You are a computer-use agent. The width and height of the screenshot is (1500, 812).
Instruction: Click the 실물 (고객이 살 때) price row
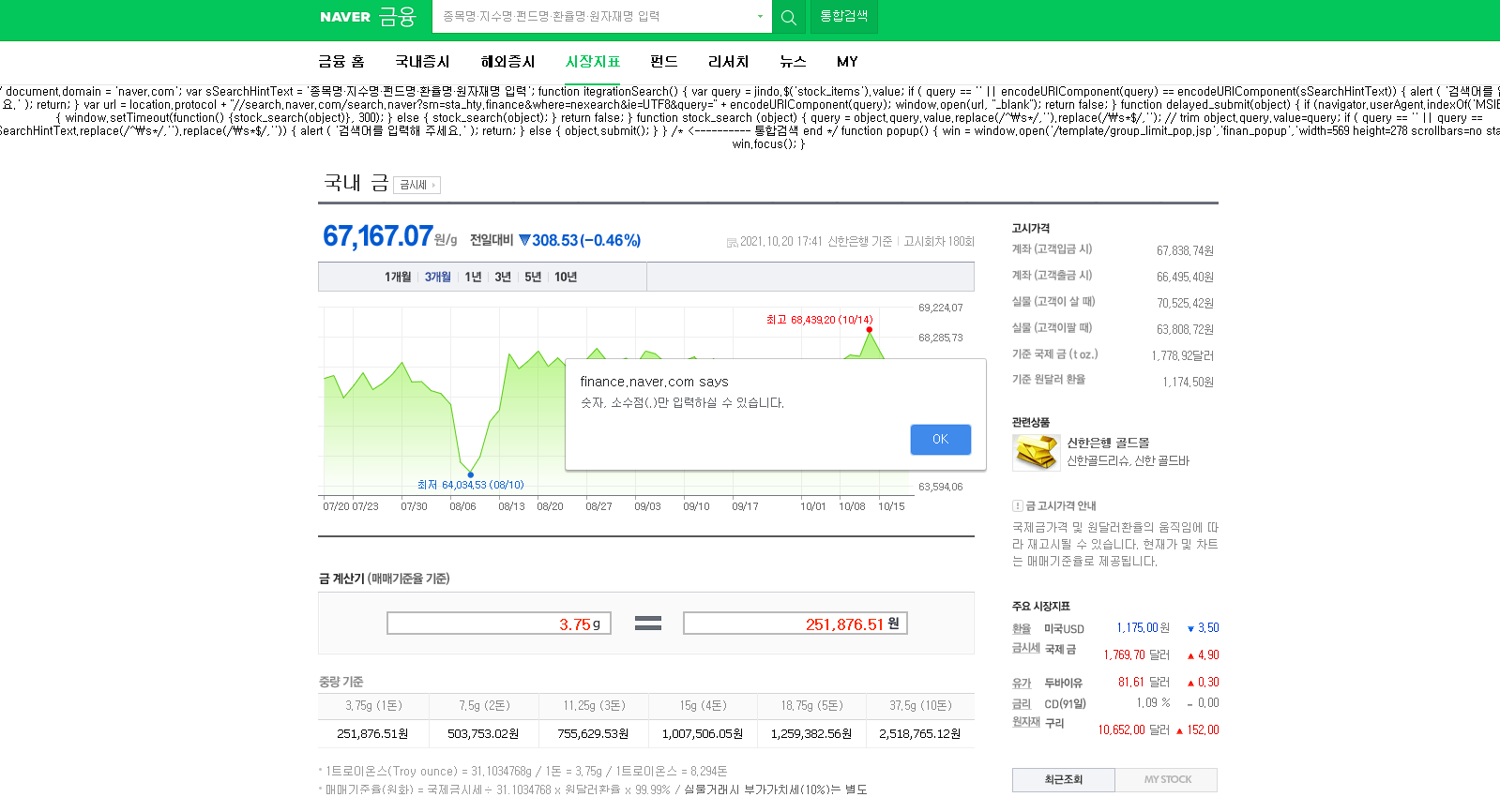[x=1113, y=302]
